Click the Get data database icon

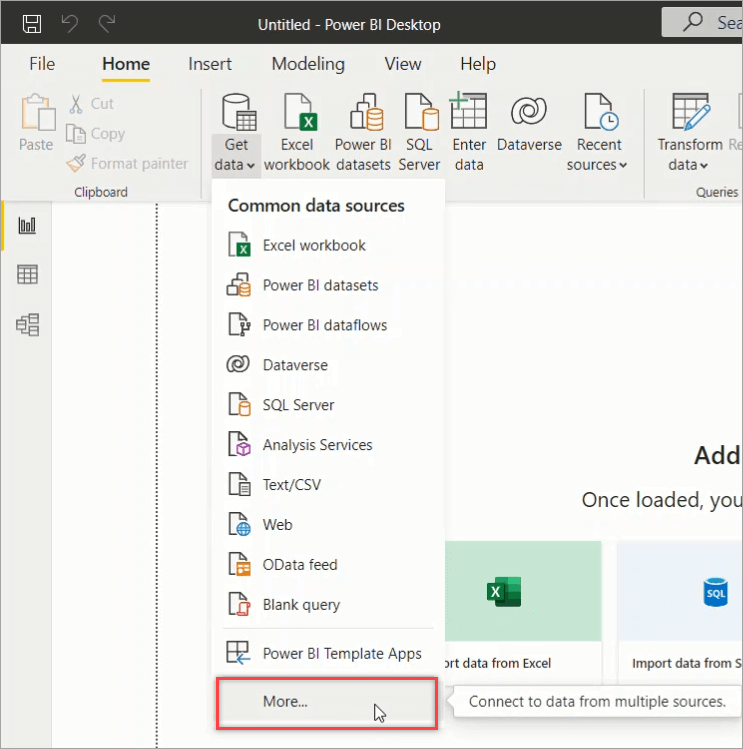click(239, 112)
